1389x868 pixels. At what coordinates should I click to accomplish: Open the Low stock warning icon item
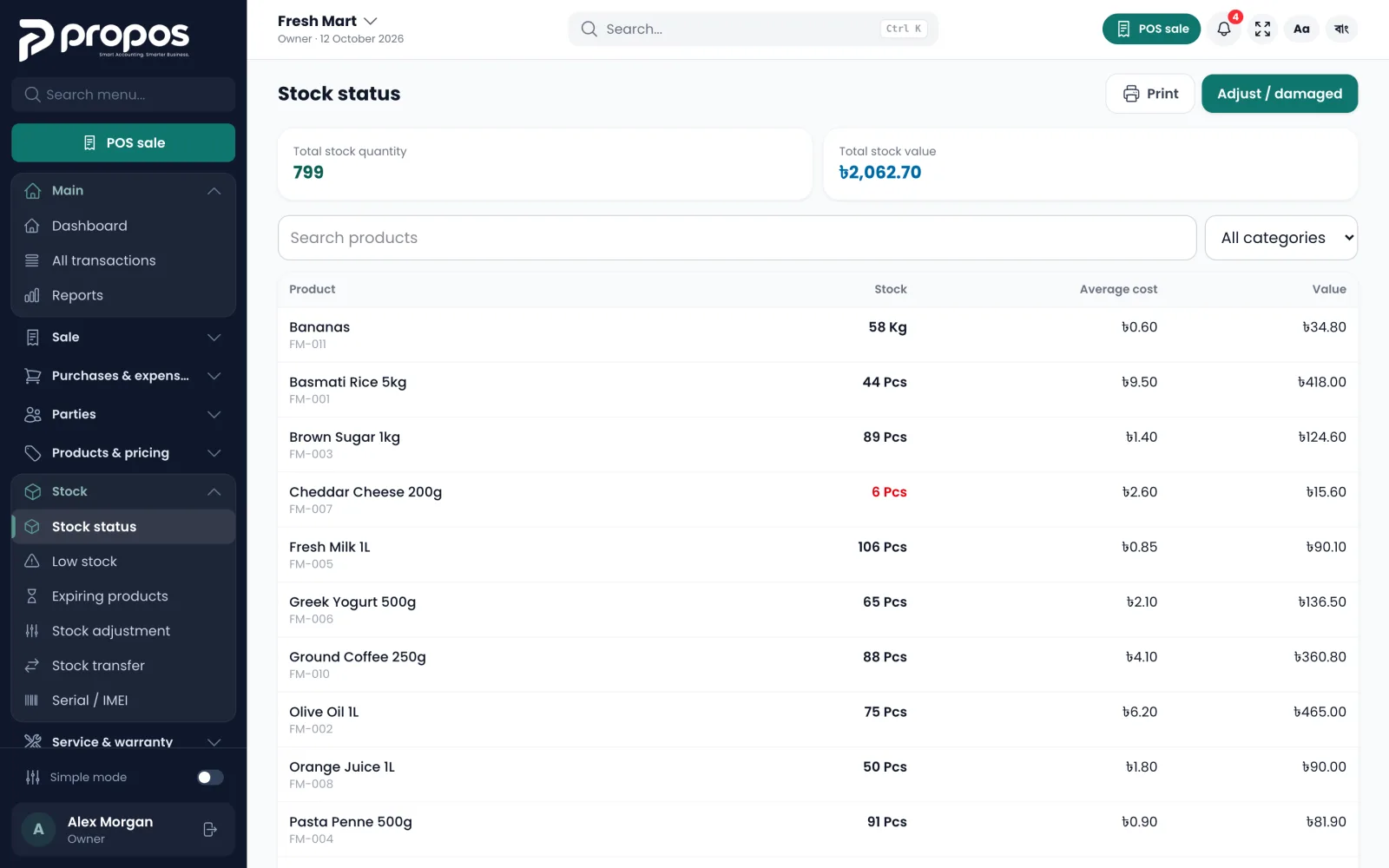[123, 562]
